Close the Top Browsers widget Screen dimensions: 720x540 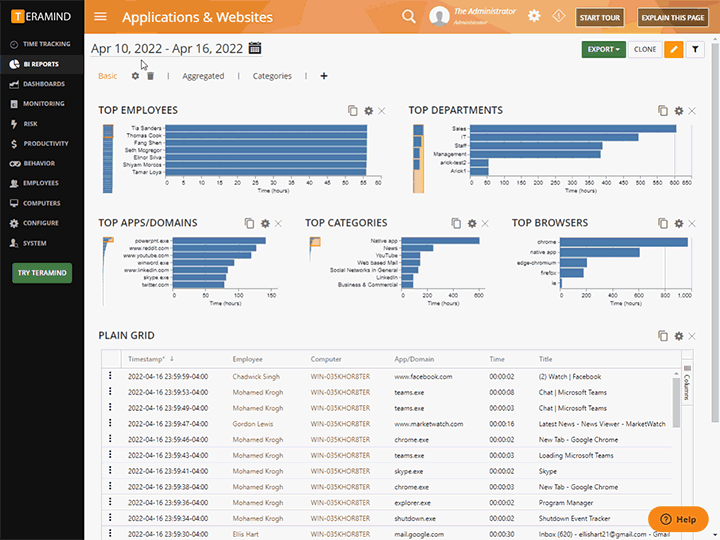pos(692,223)
